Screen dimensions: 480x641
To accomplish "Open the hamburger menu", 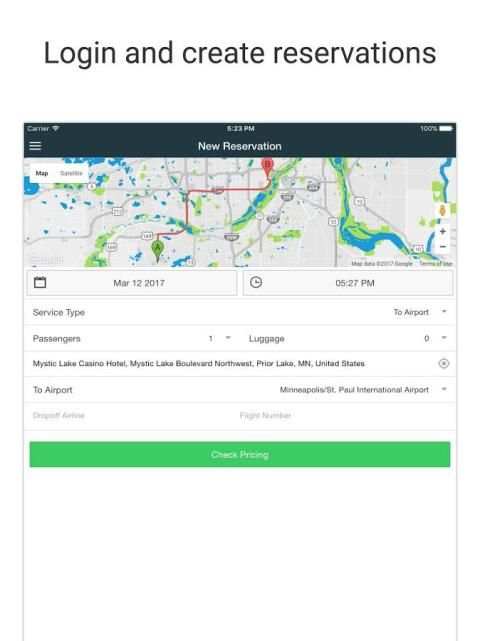I will pos(36,146).
